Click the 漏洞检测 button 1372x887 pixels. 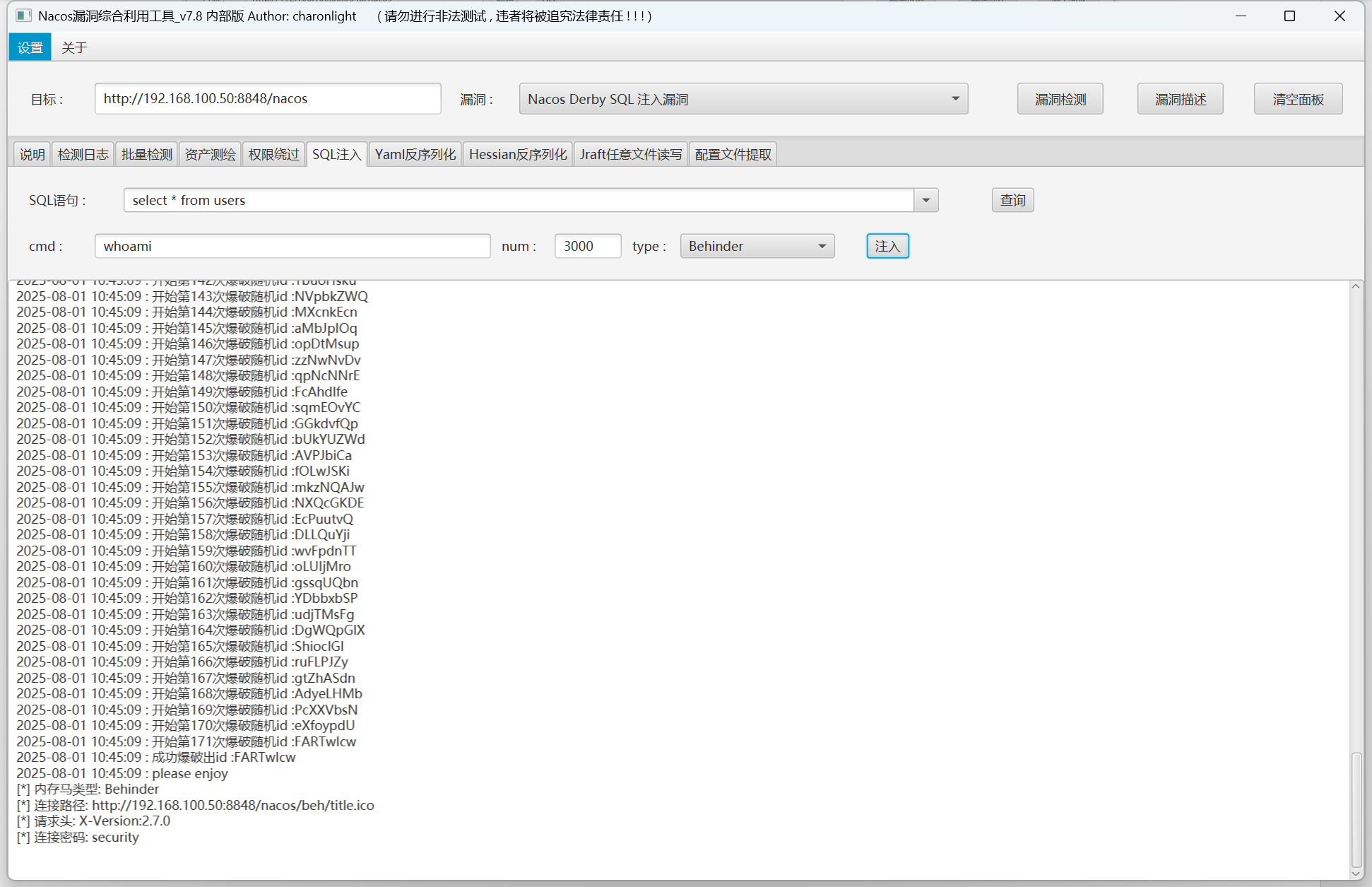1060,99
